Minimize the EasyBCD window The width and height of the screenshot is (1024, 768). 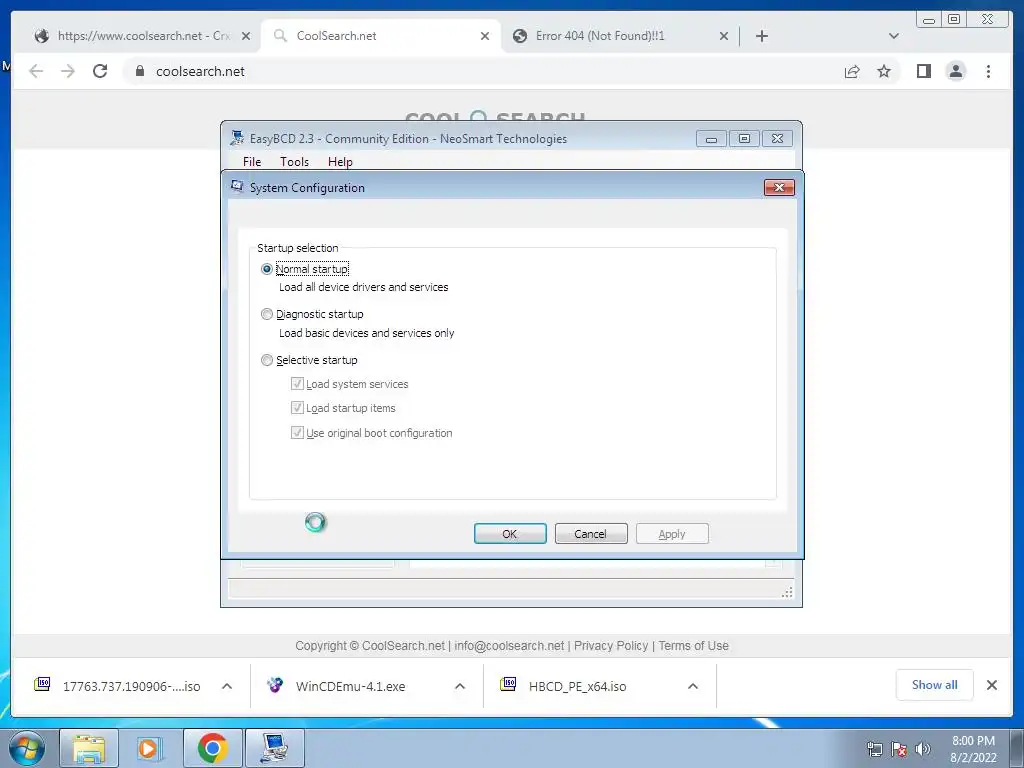[711, 138]
